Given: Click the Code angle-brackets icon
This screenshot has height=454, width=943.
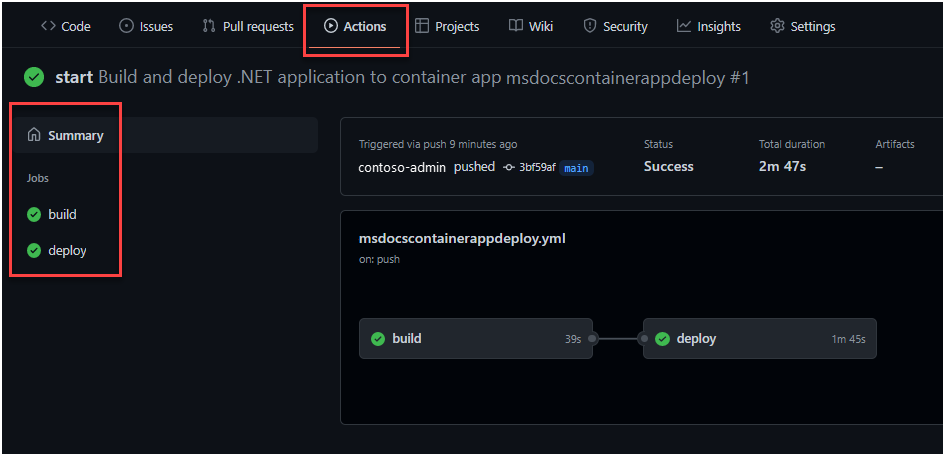Looking at the screenshot, I should 48,26.
